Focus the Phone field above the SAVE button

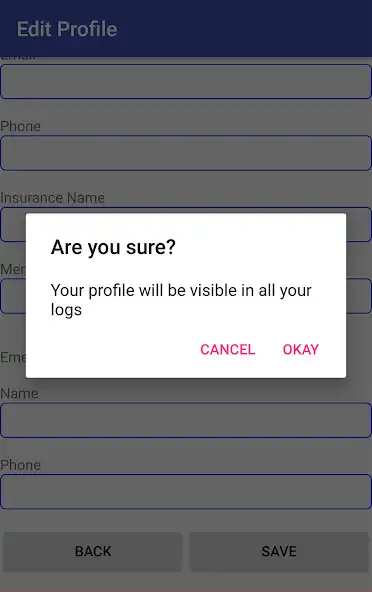point(186,492)
